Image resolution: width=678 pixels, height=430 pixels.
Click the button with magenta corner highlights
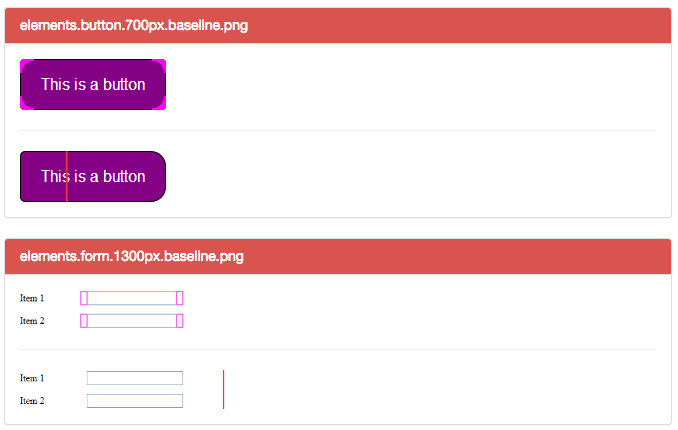point(93,84)
